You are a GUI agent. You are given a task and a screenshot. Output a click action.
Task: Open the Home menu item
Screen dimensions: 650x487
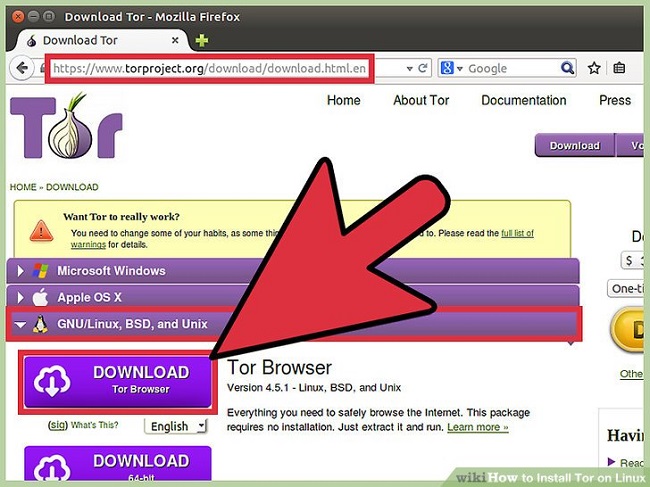343,100
